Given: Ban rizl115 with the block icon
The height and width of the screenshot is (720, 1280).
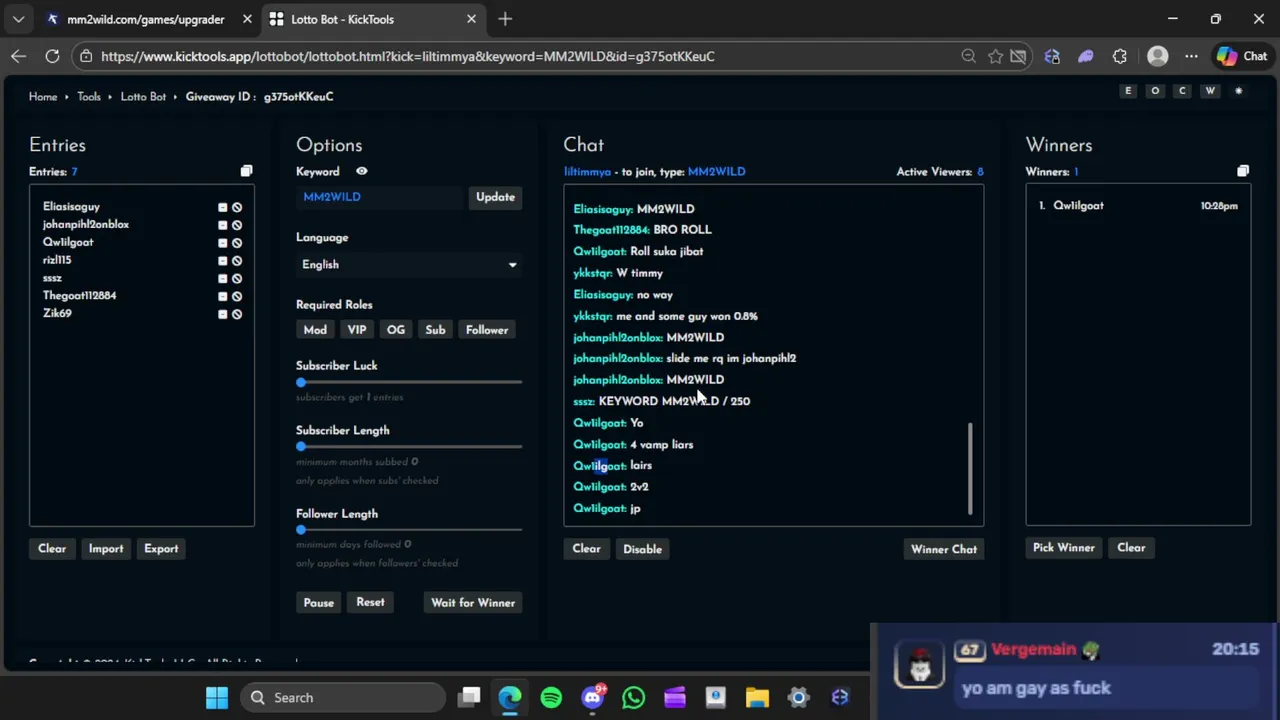Looking at the screenshot, I should pyautogui.click(x=237, y=260).
